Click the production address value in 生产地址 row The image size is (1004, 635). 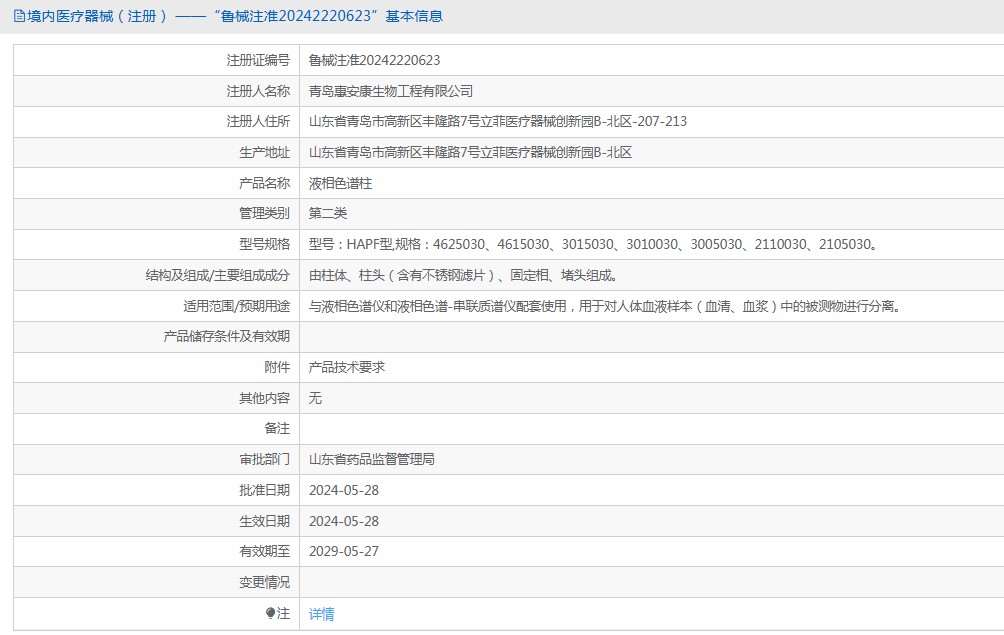point(470,153)
